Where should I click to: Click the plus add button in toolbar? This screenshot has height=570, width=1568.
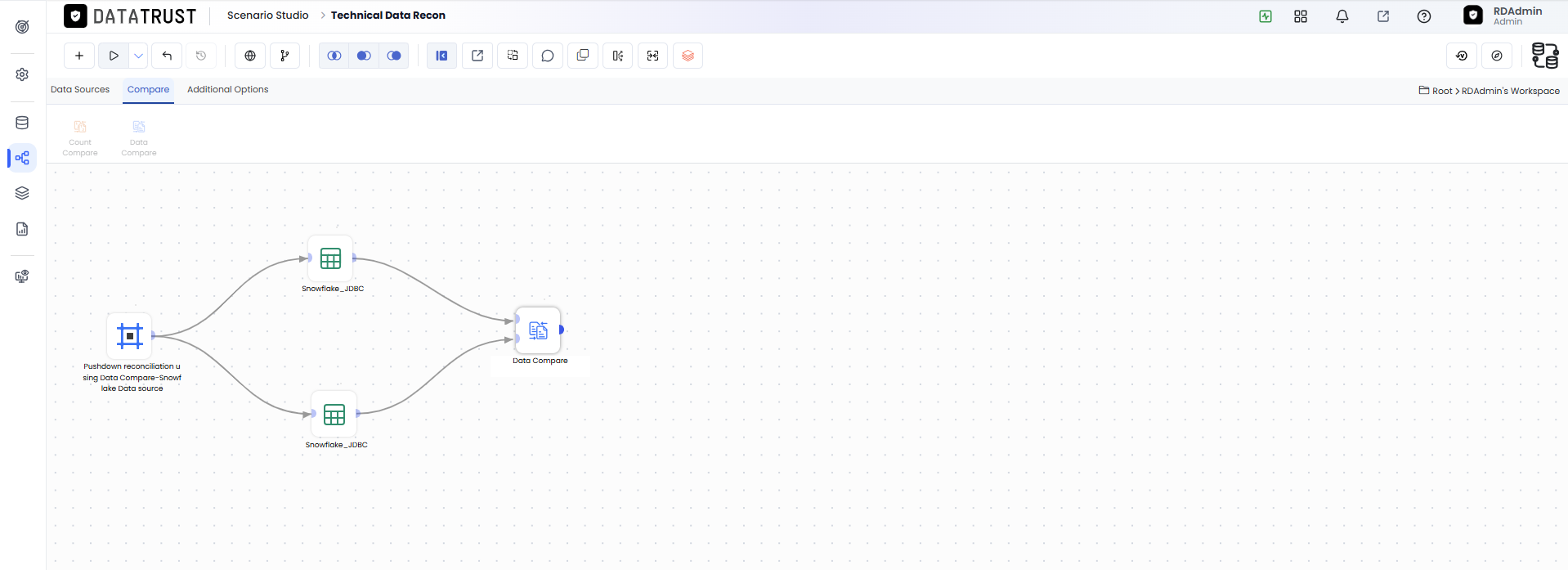[x=79, y=56]
